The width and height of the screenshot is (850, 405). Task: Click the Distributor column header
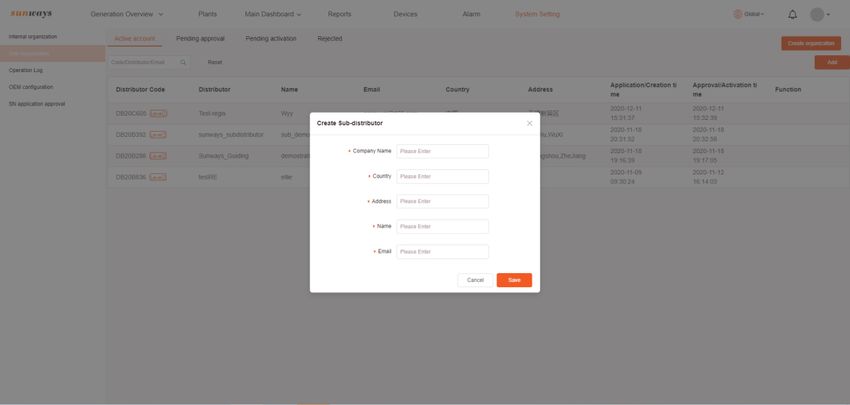point(214,89)
